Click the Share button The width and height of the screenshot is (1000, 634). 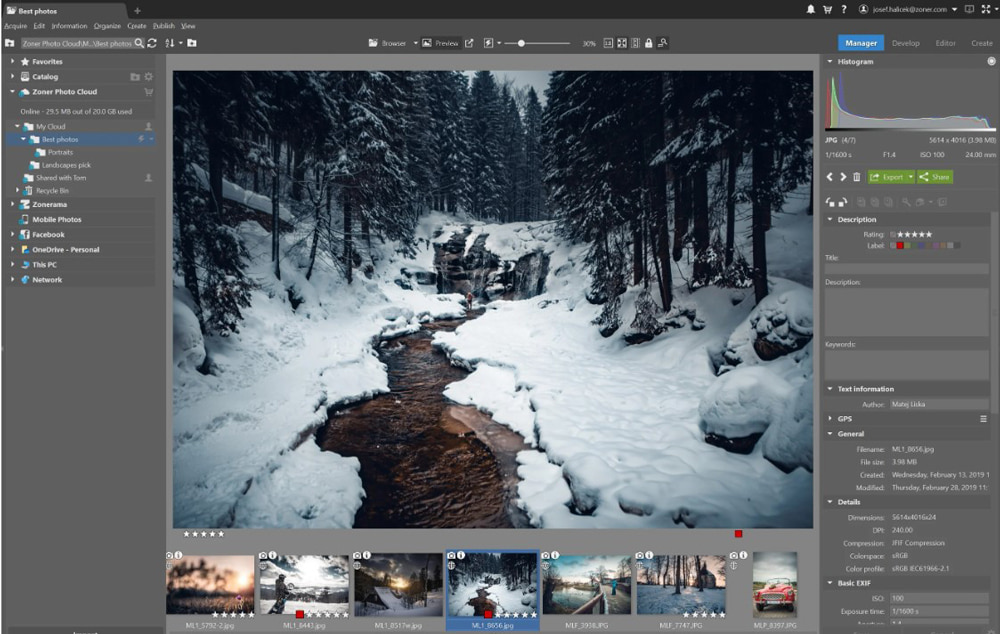(935, 177)
